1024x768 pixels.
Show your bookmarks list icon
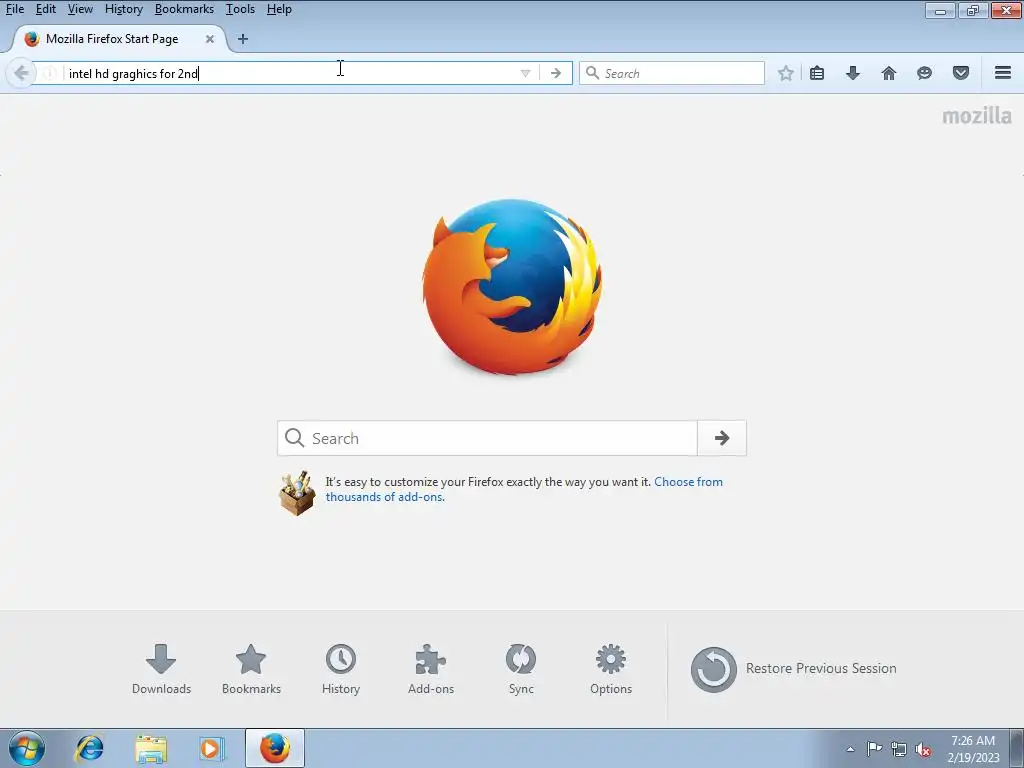pos(817,73)
